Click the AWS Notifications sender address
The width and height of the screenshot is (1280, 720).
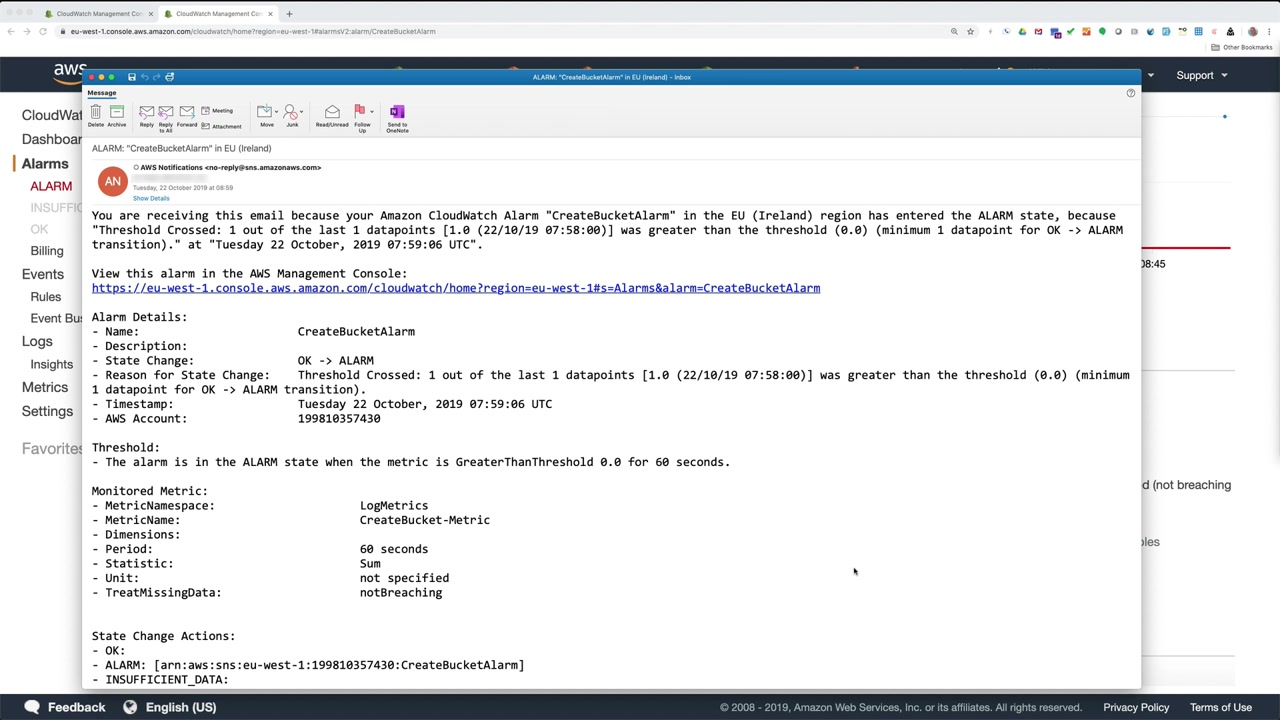[230, 168]
